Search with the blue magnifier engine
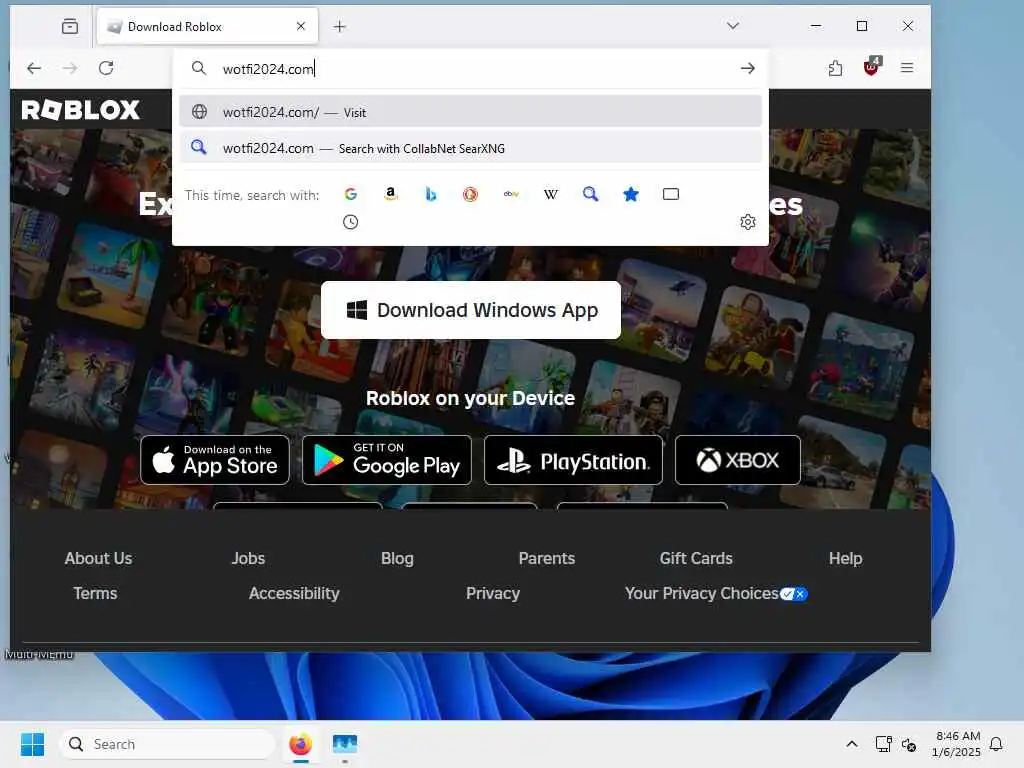 click(590, 194)
